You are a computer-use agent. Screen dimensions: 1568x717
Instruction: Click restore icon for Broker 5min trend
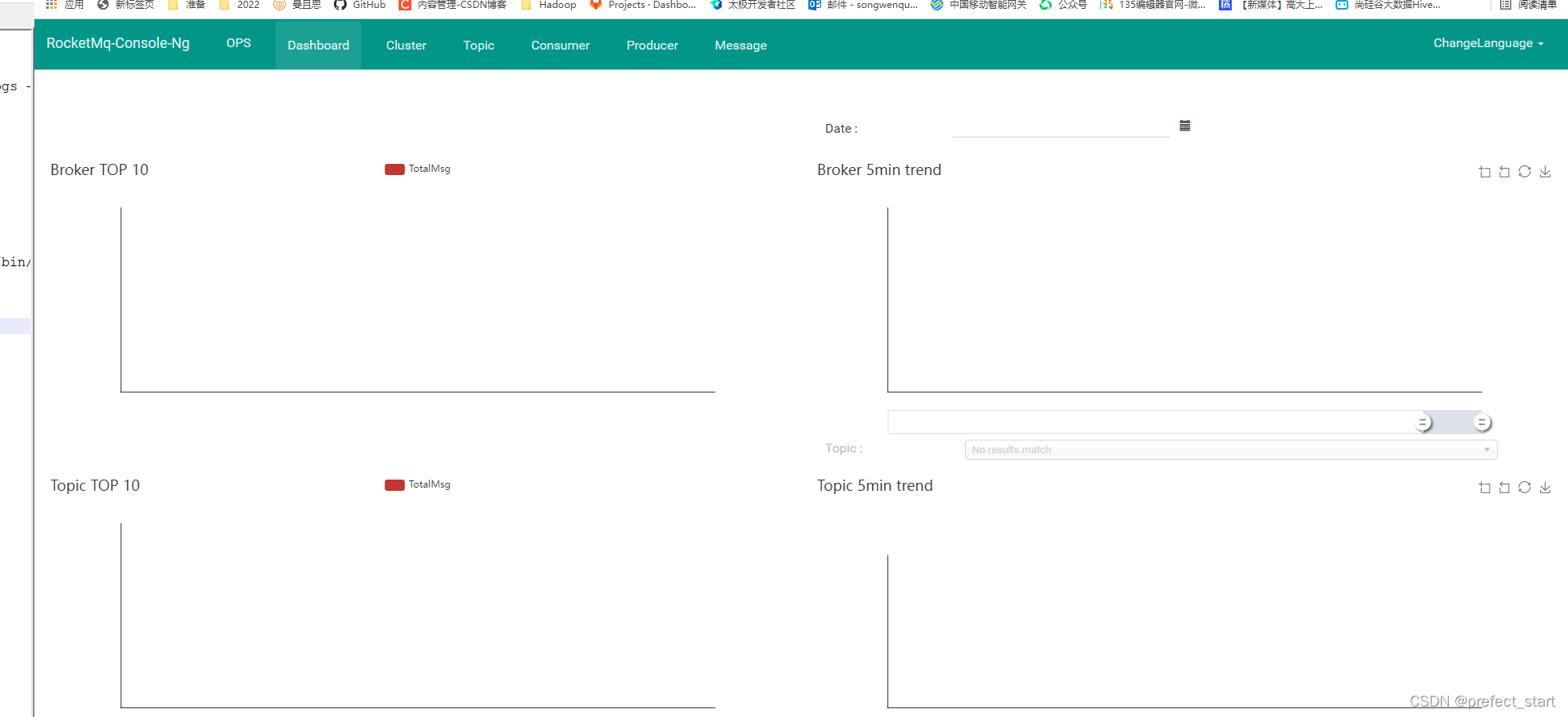coord(1525,172)
